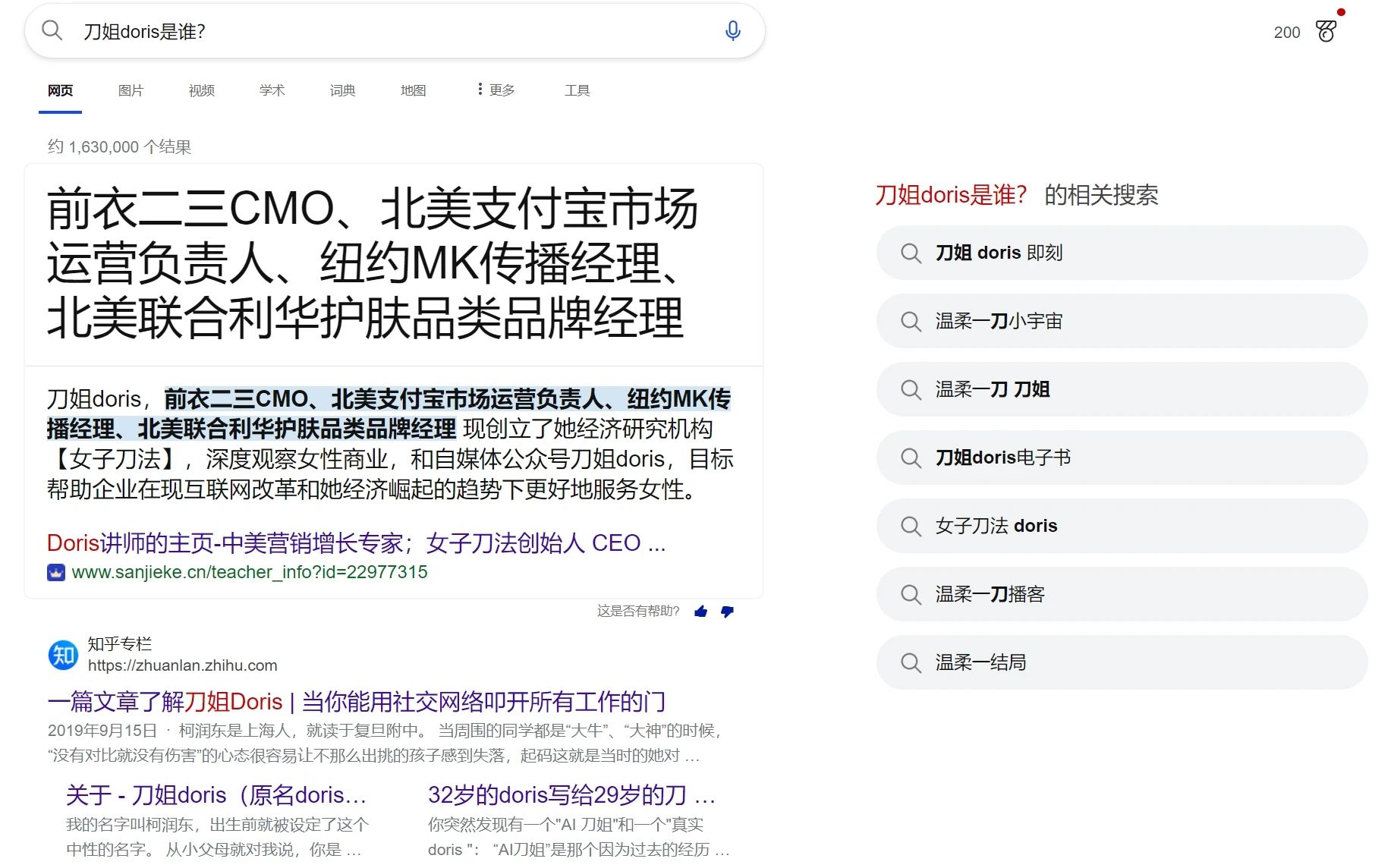Screen dimensions: 1375x868
Task: Expand the 更多 menu
Action: [x=496, y=90]
